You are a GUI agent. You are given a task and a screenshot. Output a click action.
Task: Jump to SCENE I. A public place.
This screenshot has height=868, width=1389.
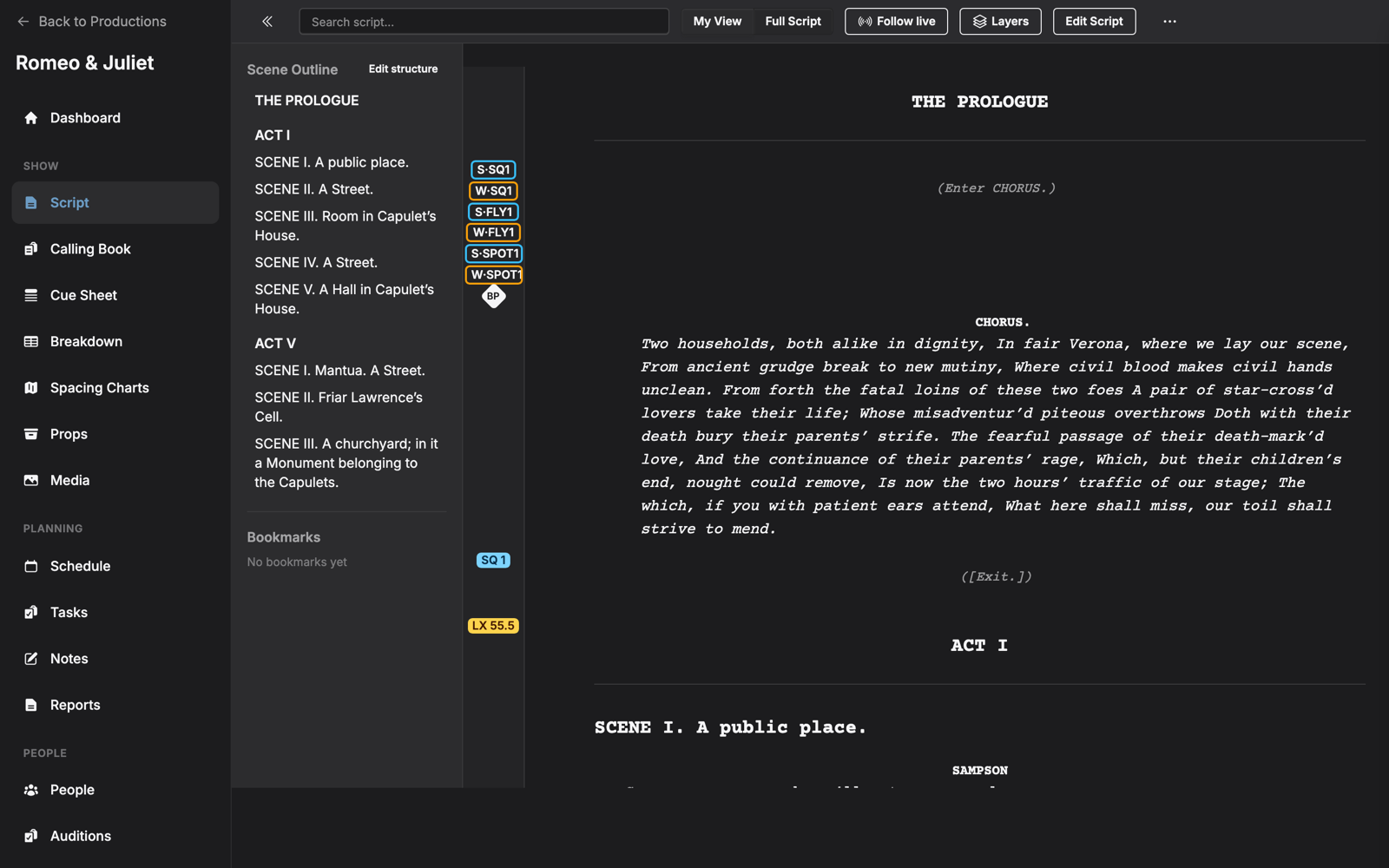(x=332, y=162)
